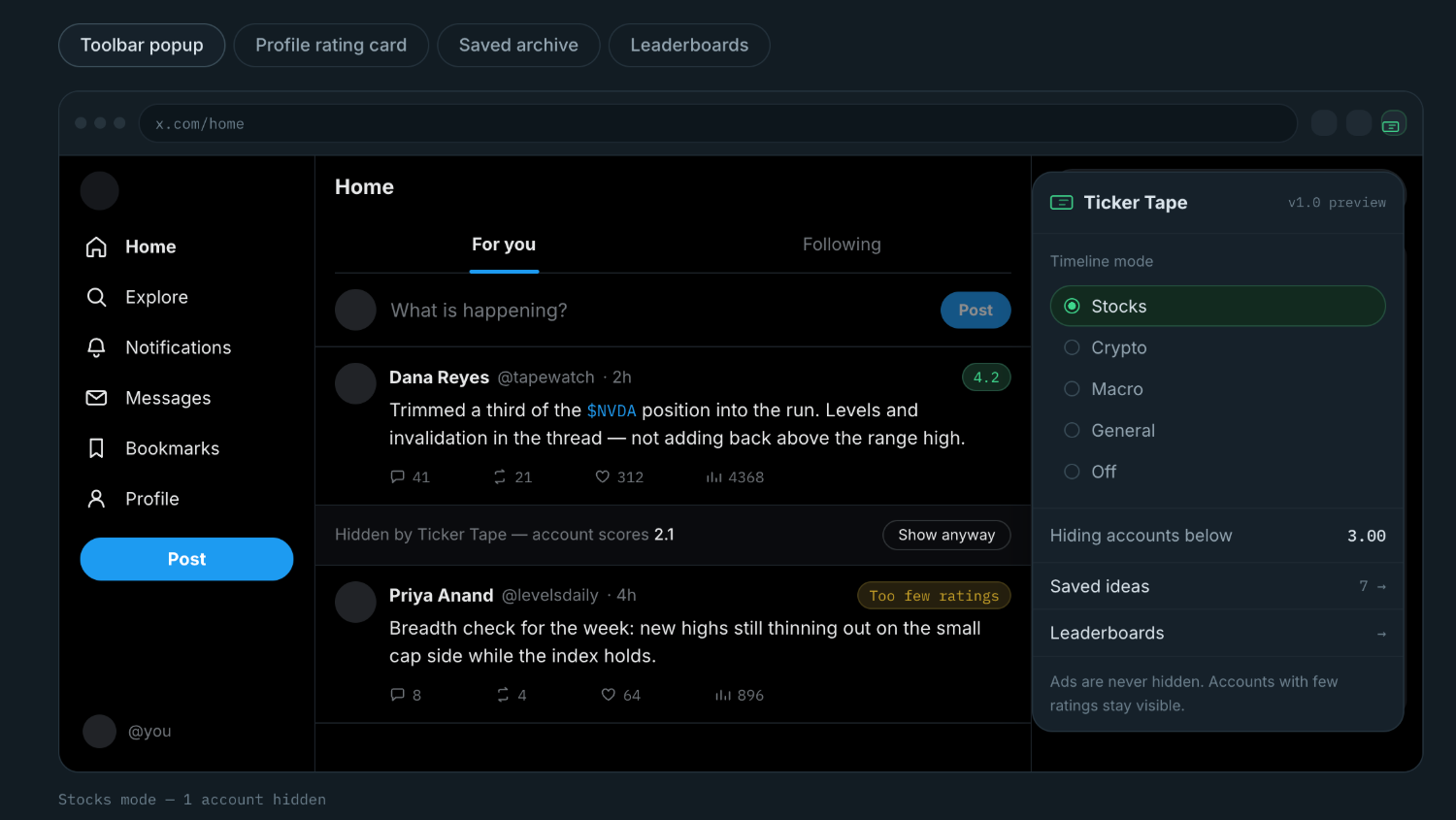Click Dana Reyes 4.2 rating badge
This screenshot has width=1456, height=820.
(x=986, y=377)
